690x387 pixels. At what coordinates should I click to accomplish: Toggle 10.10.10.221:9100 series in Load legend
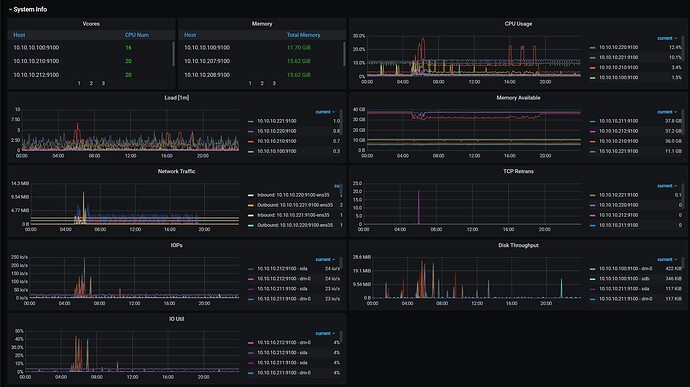pos(276,121)
